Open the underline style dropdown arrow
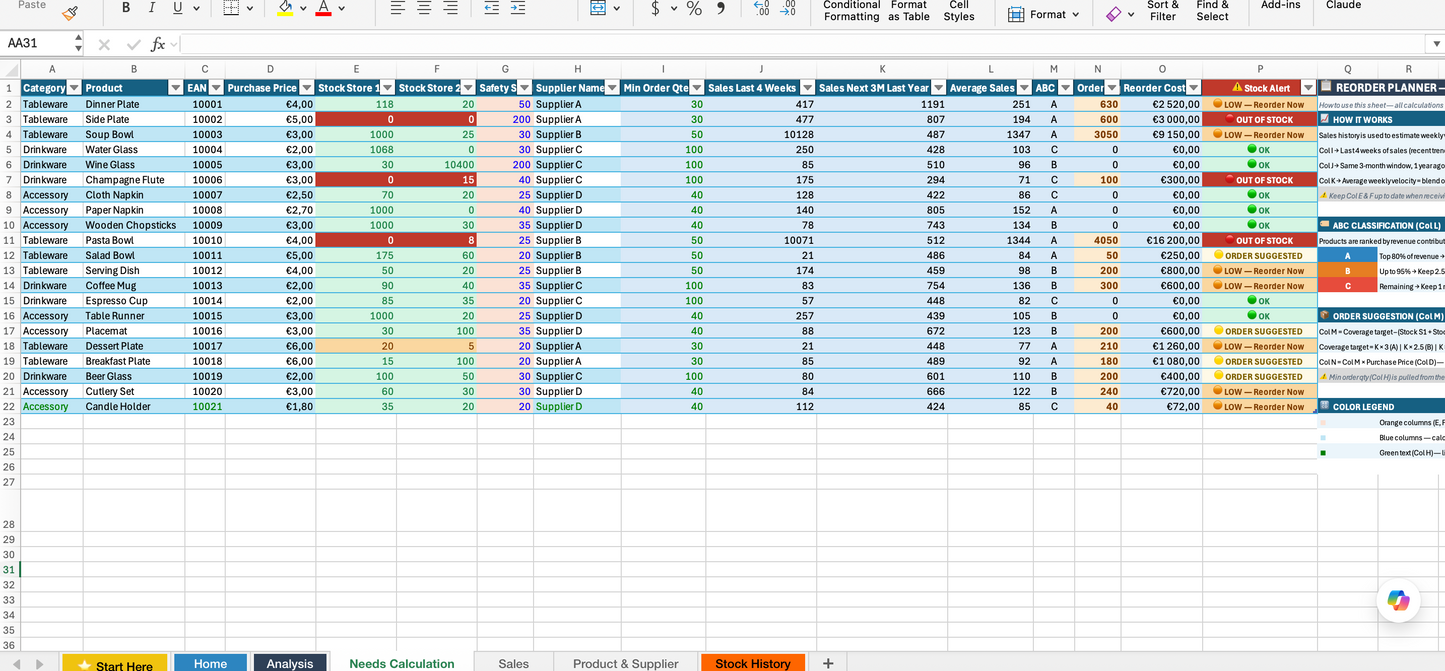Screen dimensions: 1445x671 (196, 9)
